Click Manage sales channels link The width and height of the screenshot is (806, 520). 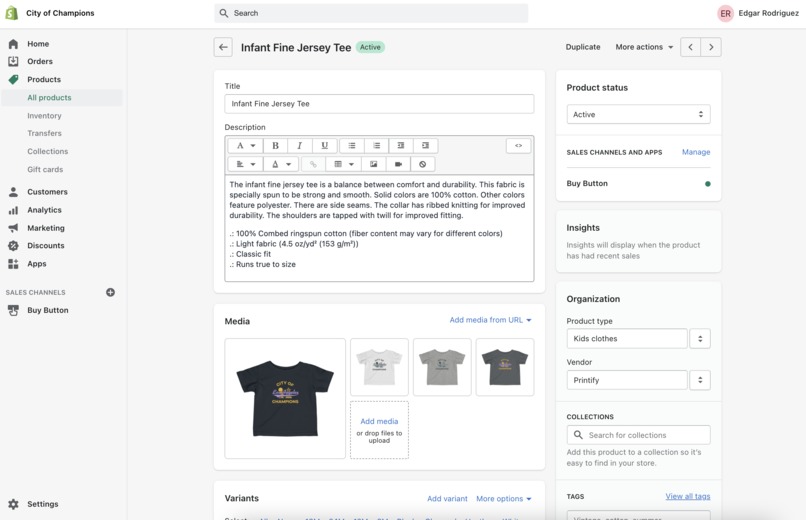696,152
